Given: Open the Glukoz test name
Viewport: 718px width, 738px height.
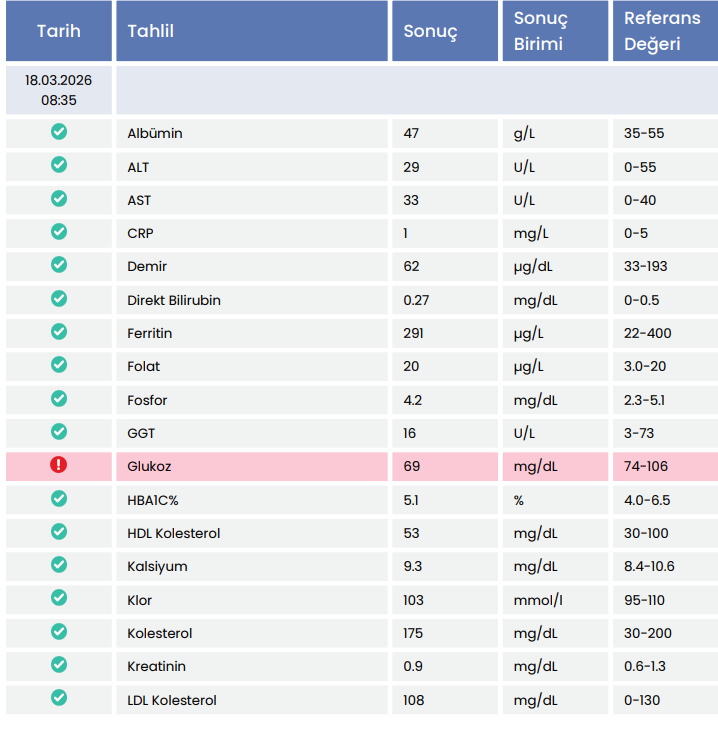Looking at the screenshot, I should click(x=149, y=466).
